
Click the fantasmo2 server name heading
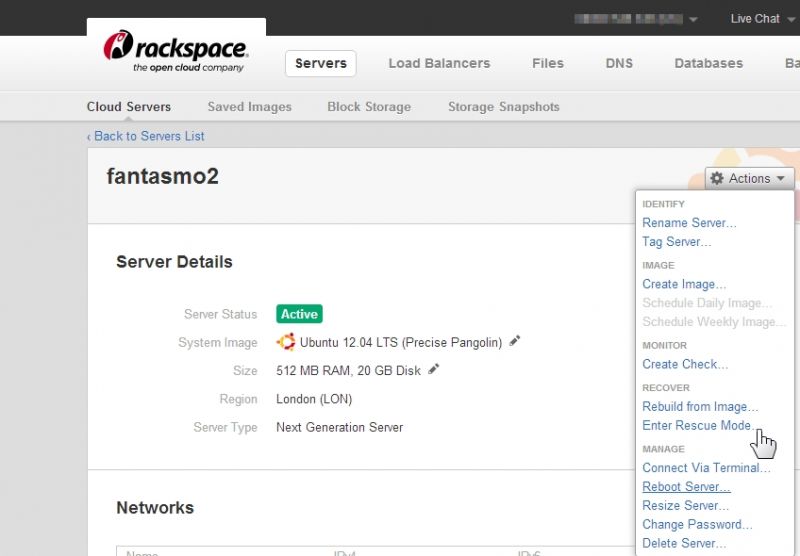(x=163, y=176)
